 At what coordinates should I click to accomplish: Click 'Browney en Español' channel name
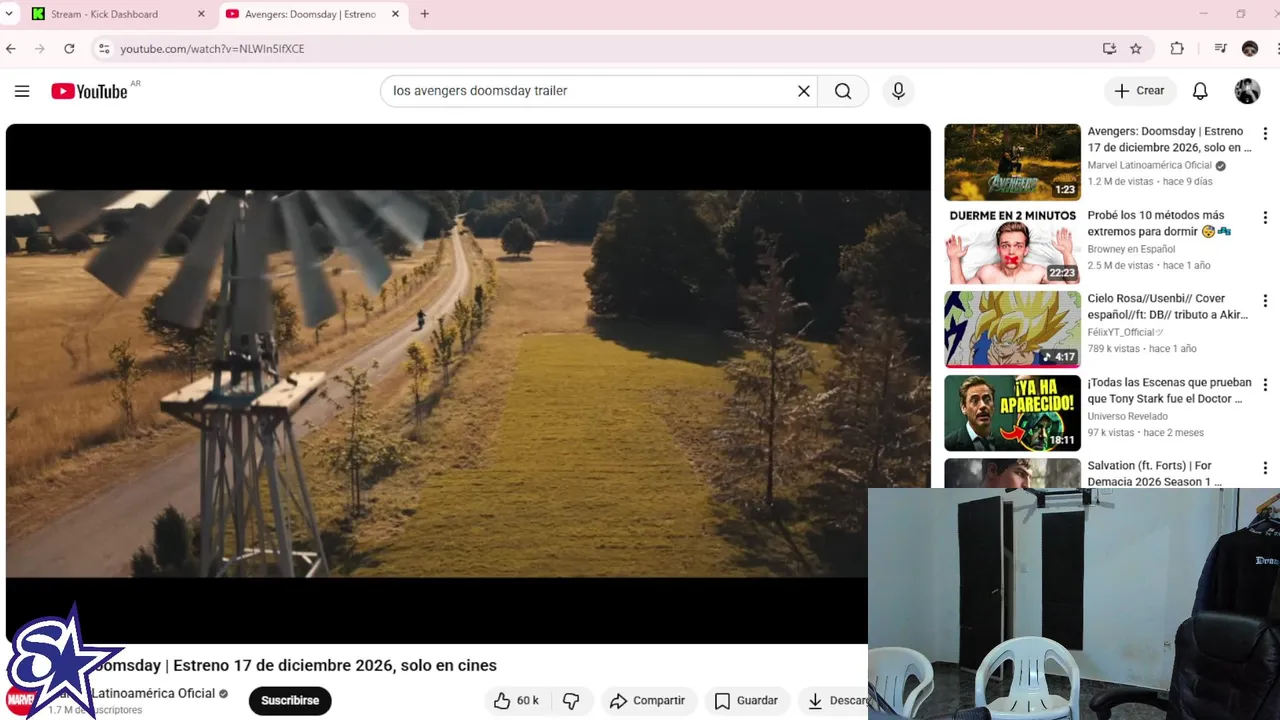(1131, 249)
